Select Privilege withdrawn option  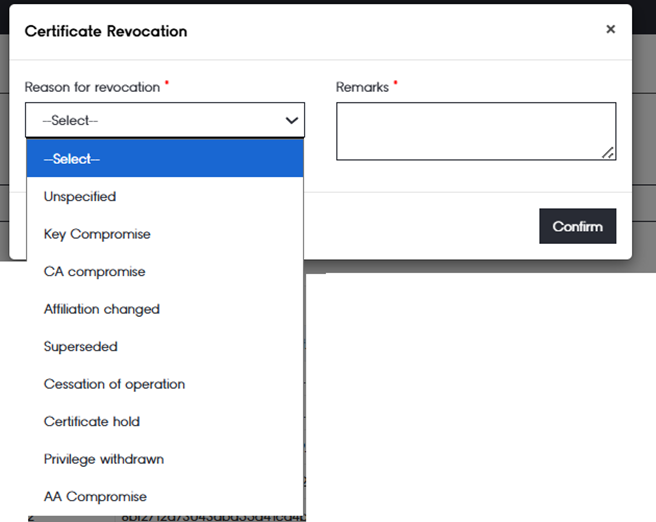pos(103,459)
